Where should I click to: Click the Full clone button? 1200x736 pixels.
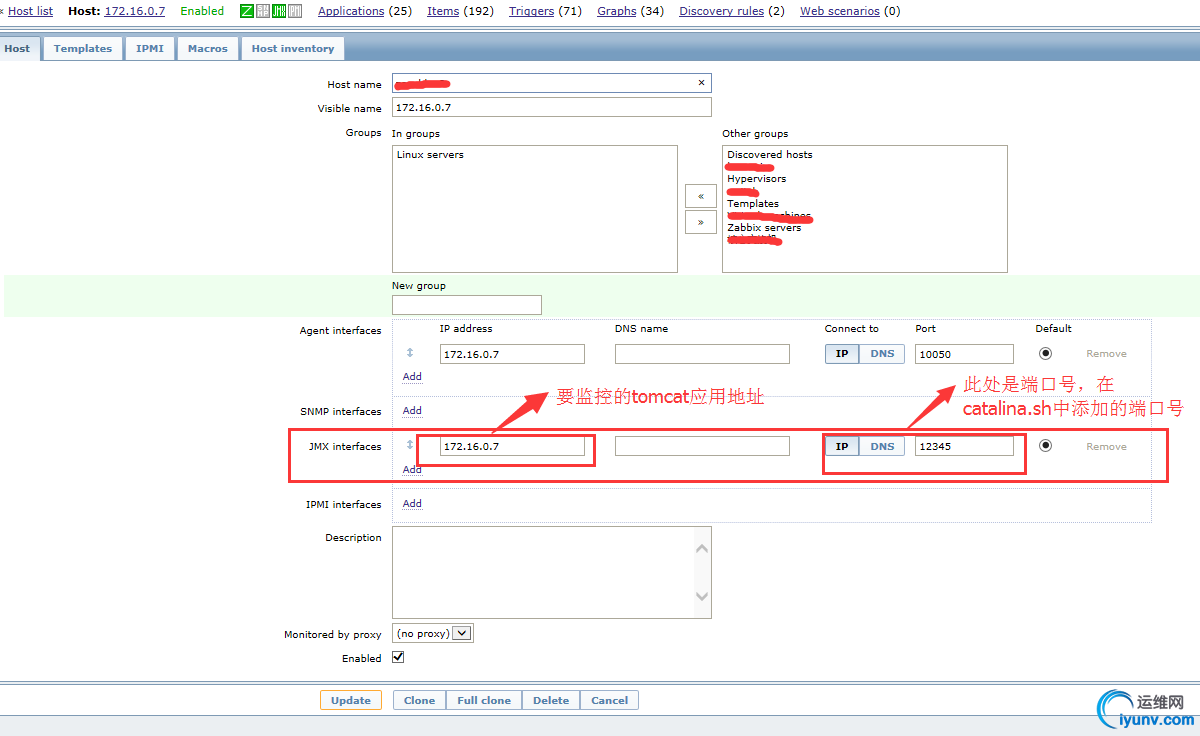coord(484,701)
